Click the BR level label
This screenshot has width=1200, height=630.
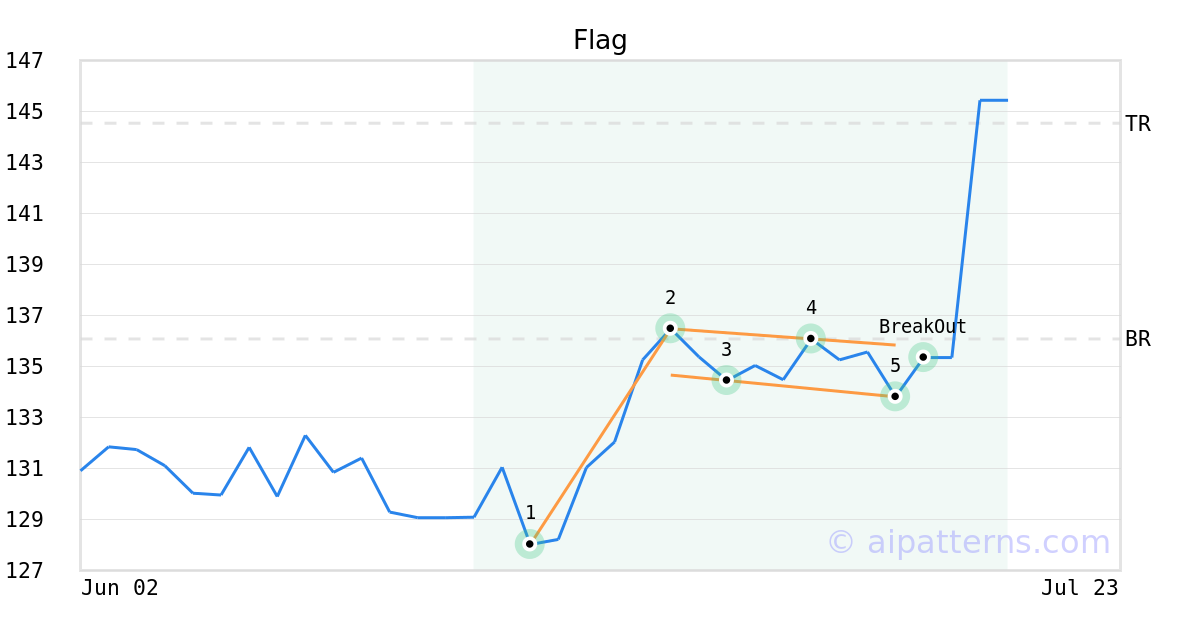click(x=1138, y=339)
